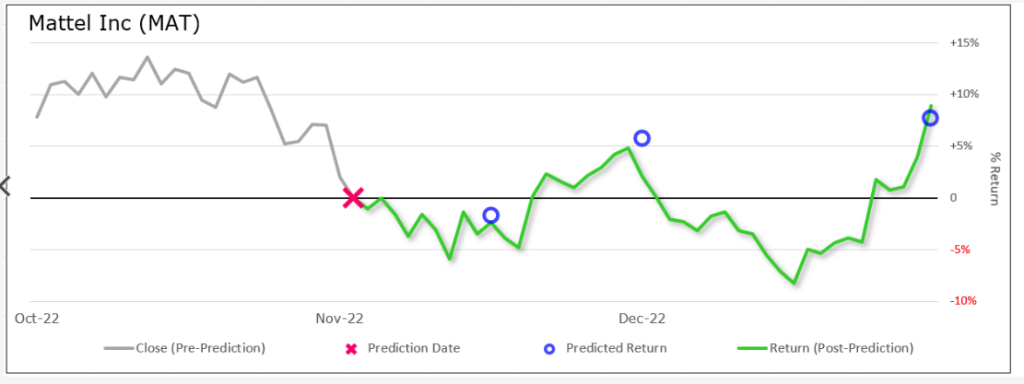Click the green line swatch in legend

click(752, 348)
